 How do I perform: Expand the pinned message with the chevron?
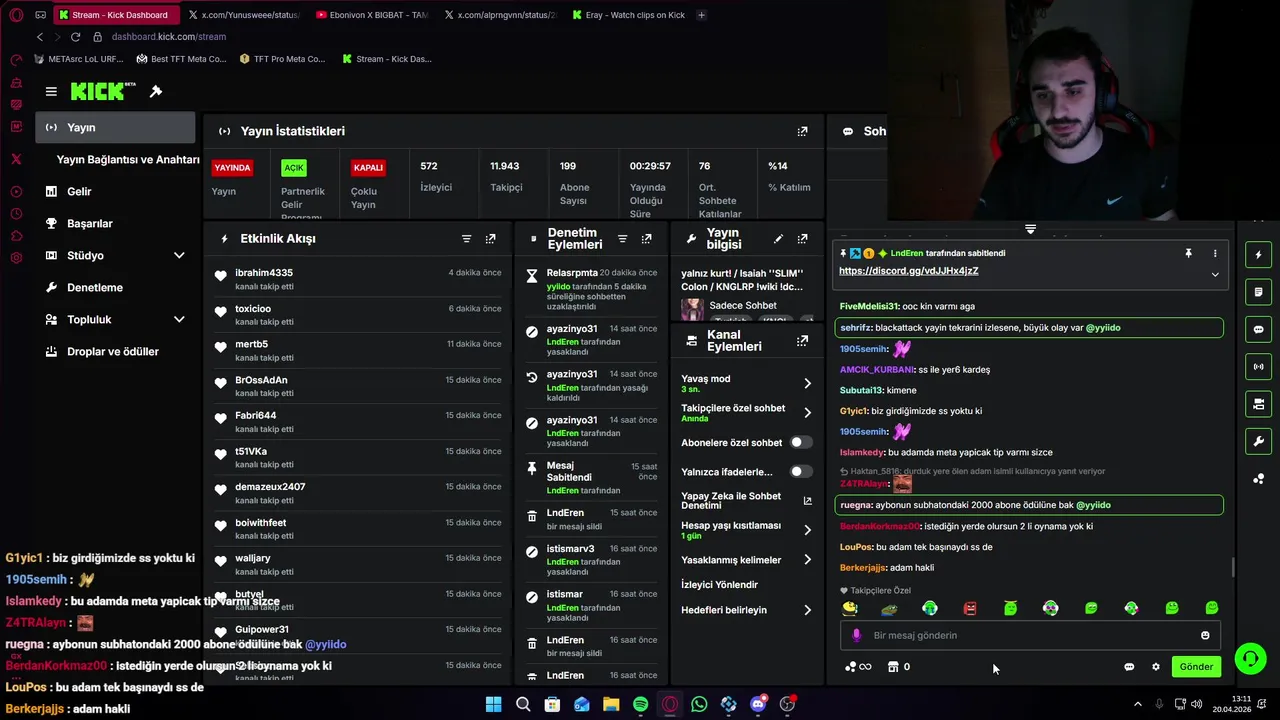tap(1215, 274)
